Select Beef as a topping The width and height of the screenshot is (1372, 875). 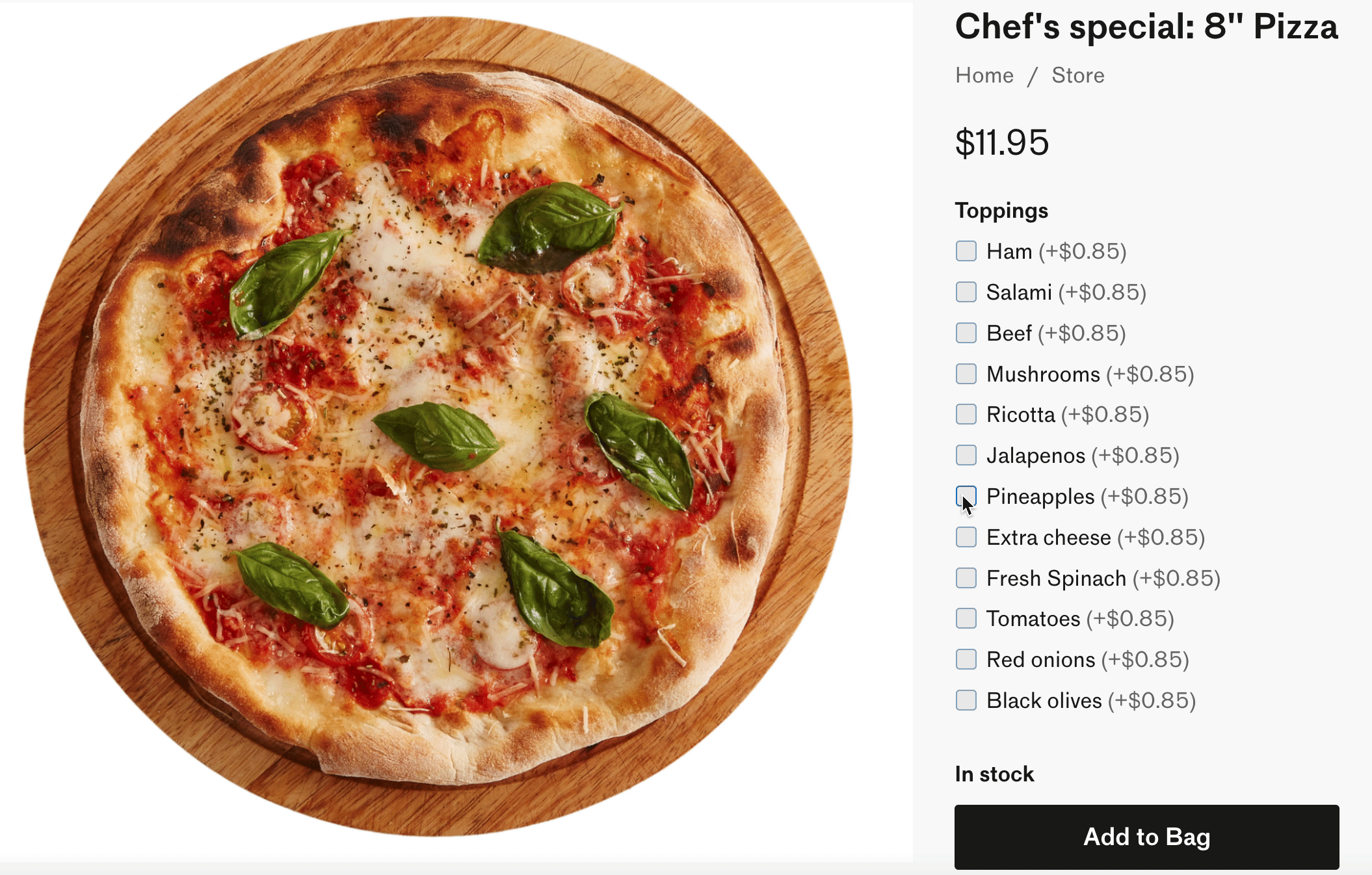pos(965,333)
